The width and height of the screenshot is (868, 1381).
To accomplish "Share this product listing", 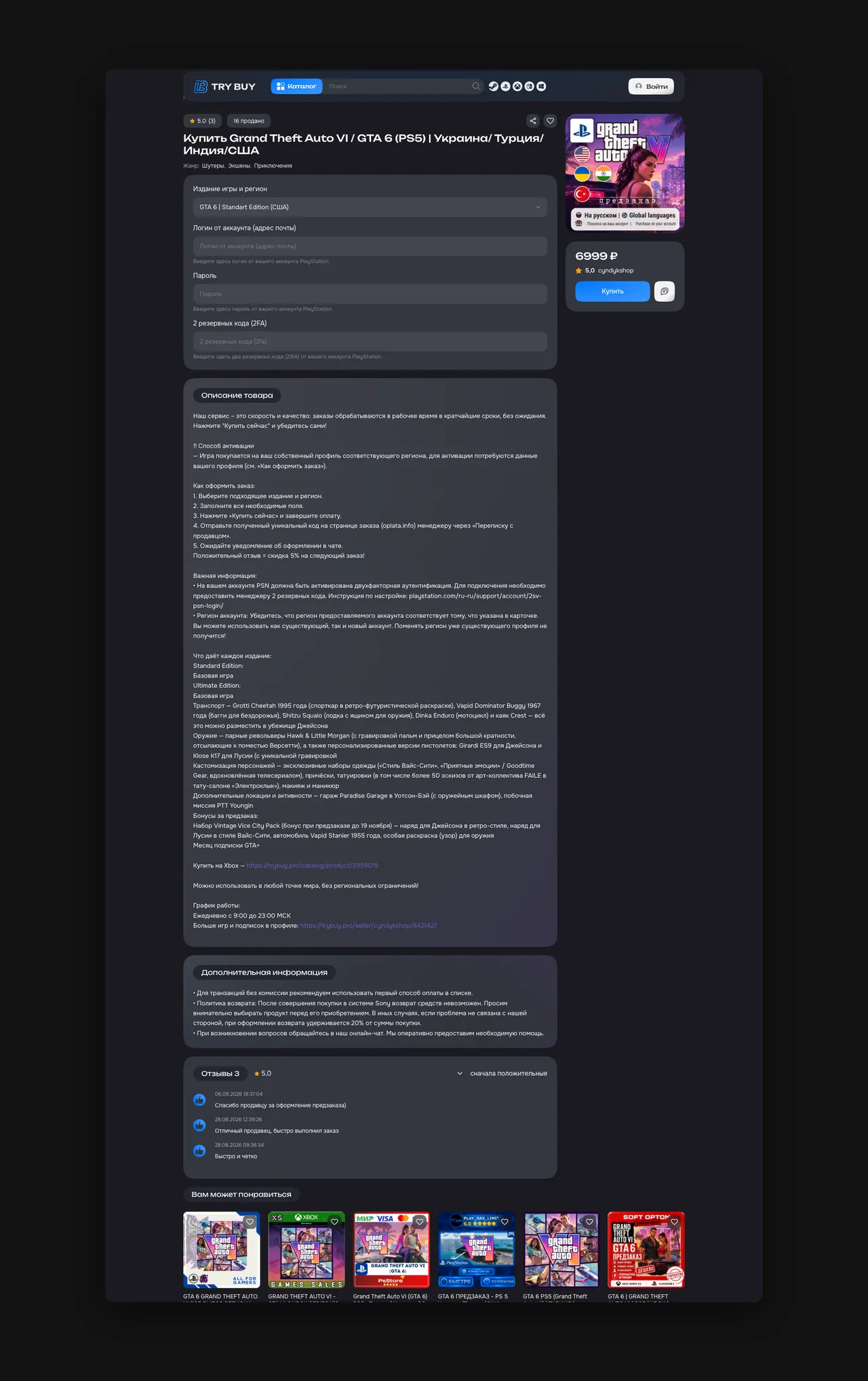I will pos(533,121).
